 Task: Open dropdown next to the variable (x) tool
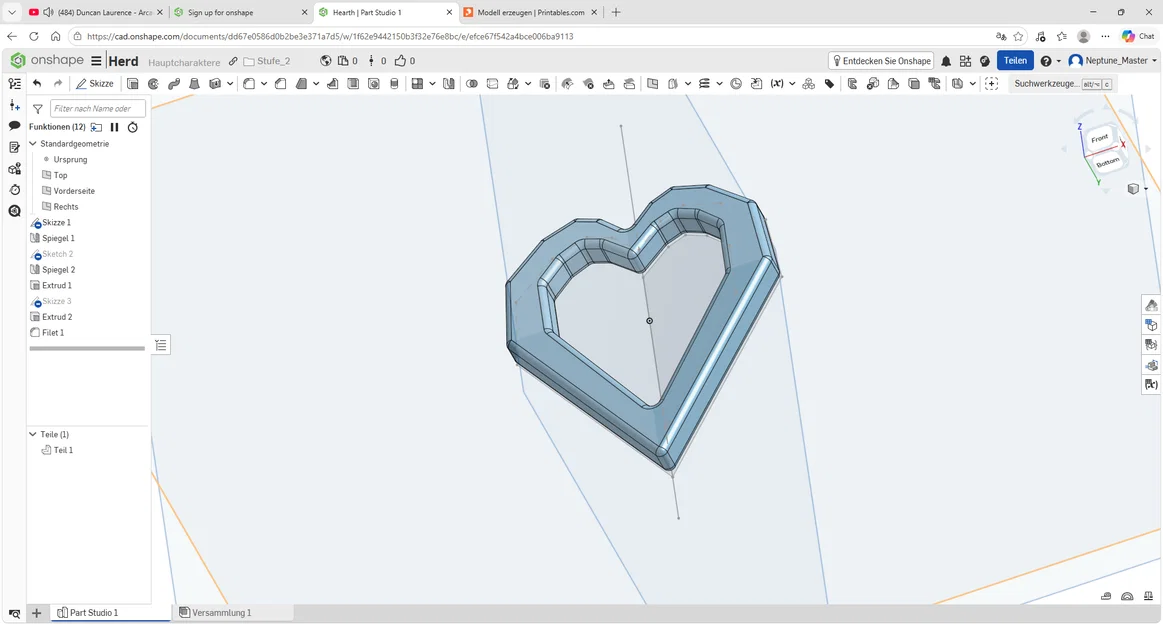click(x=791, y=84)
